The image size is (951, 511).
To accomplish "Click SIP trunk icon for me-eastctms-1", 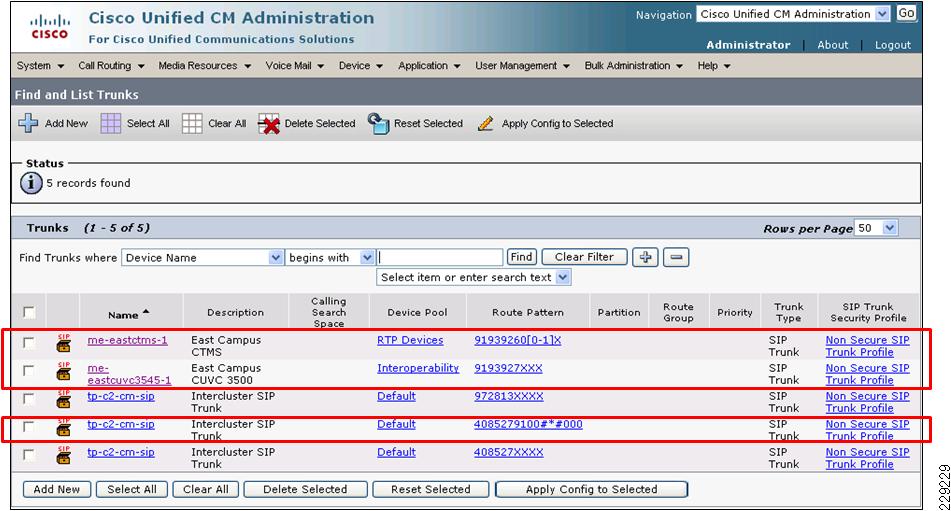I will coord(64,342).
